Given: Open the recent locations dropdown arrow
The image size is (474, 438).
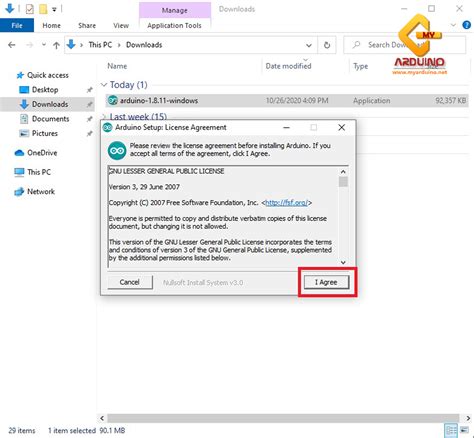Looking at the screenshot, I should click(x=44, y=45).
